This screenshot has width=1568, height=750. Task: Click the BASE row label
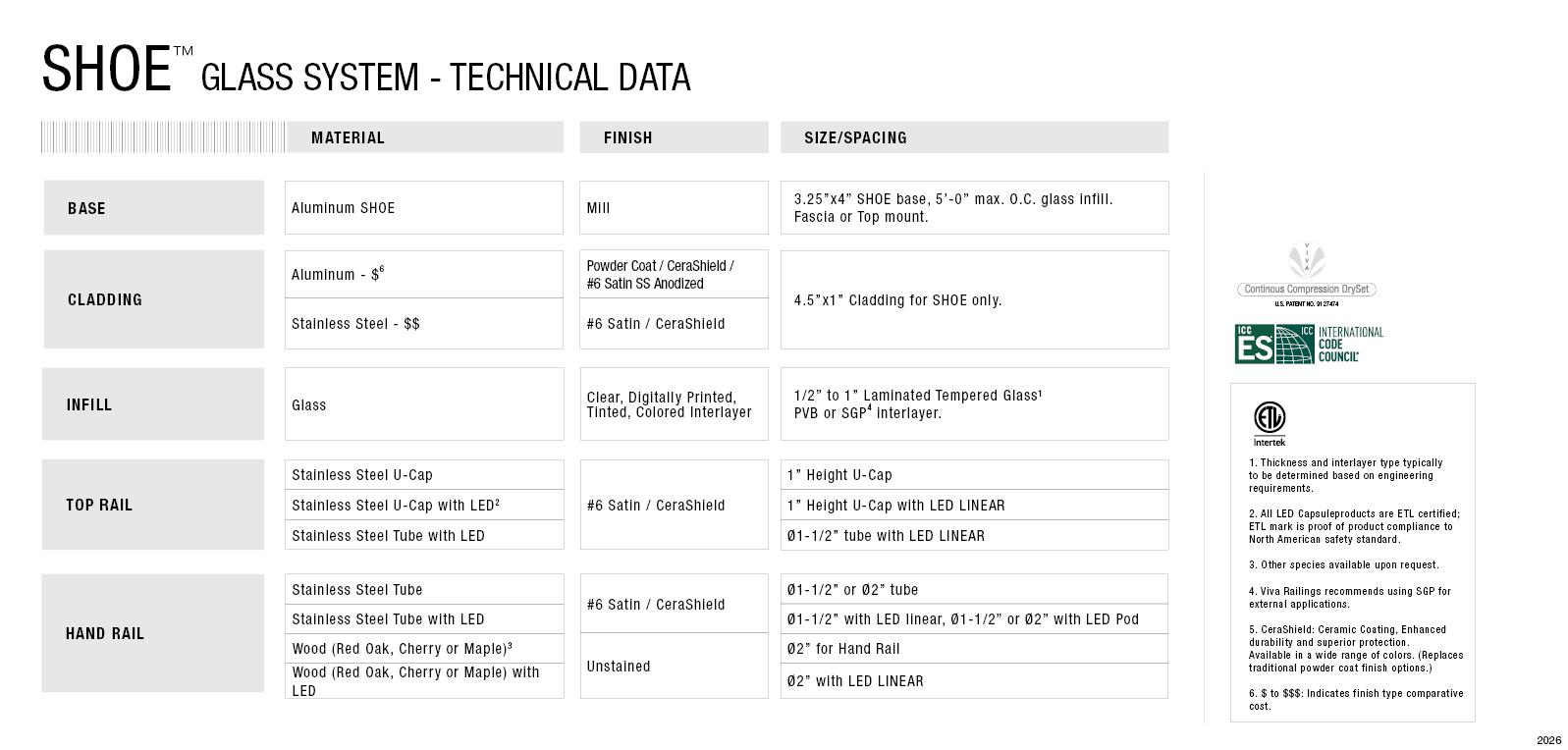pos(86,208)
